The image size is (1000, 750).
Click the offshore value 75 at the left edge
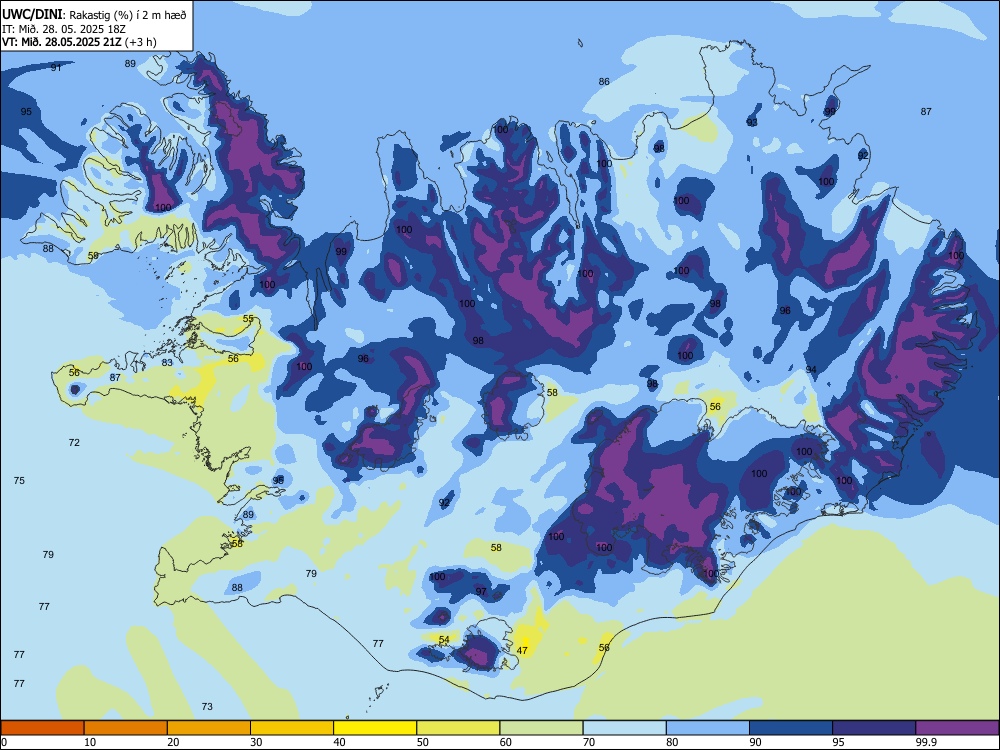click(x=19, y=481)
